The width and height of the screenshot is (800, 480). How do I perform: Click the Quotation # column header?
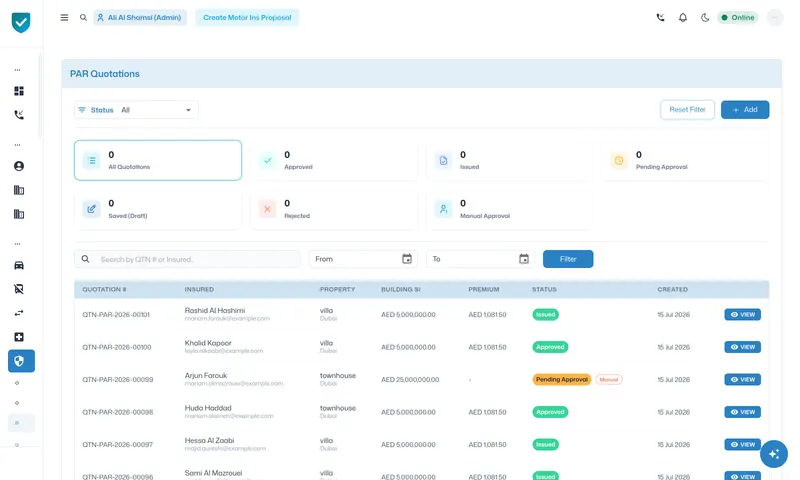pos(104,289)
